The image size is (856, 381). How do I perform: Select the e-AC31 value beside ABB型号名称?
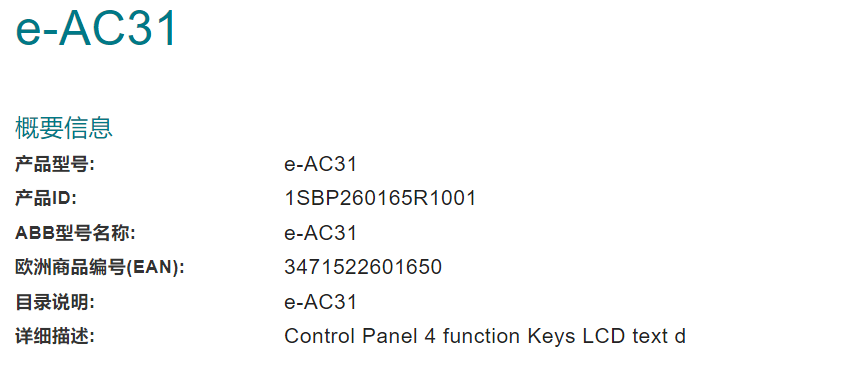click(320, 233)
